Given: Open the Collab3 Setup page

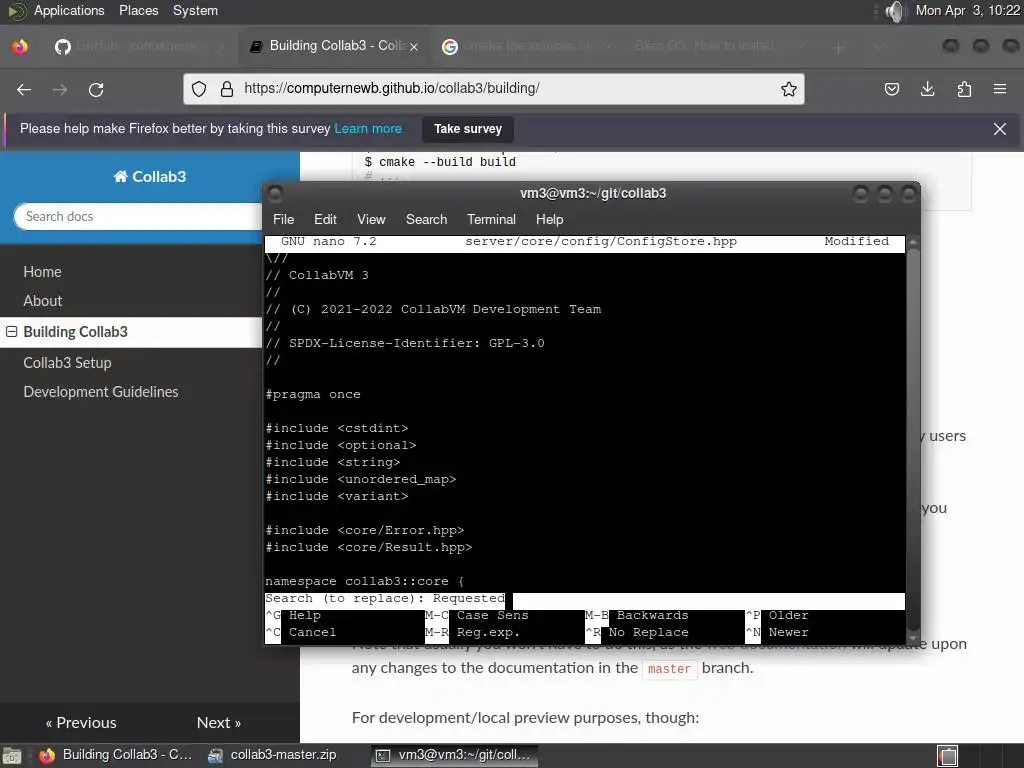Looking at the screenshot, I should point(67,362).
